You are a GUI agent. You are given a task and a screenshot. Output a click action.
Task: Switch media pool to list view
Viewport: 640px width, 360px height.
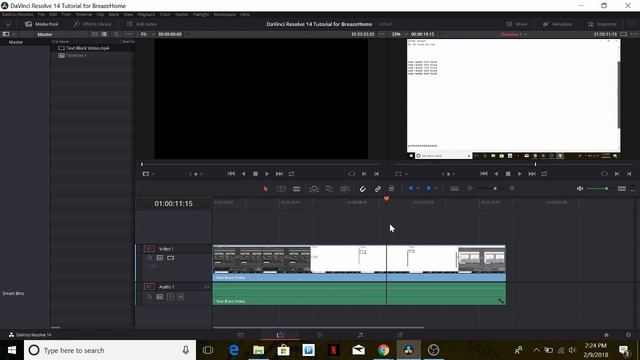pyautogui.click(x=104, y=34)
